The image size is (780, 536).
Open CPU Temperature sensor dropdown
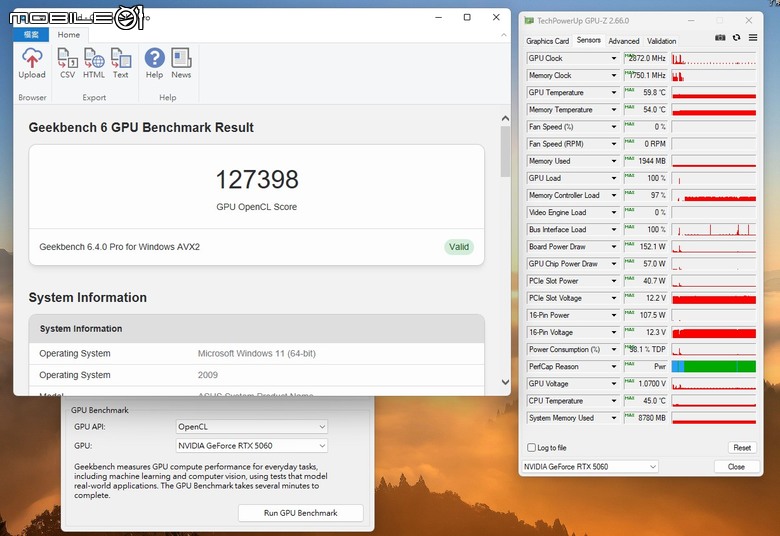613,401
